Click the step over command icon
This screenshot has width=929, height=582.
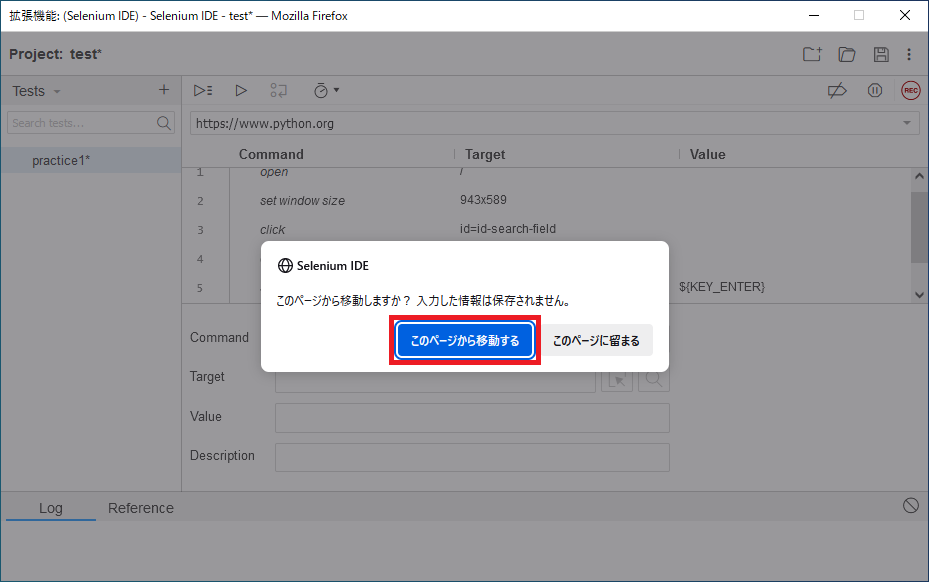(278, 91)
